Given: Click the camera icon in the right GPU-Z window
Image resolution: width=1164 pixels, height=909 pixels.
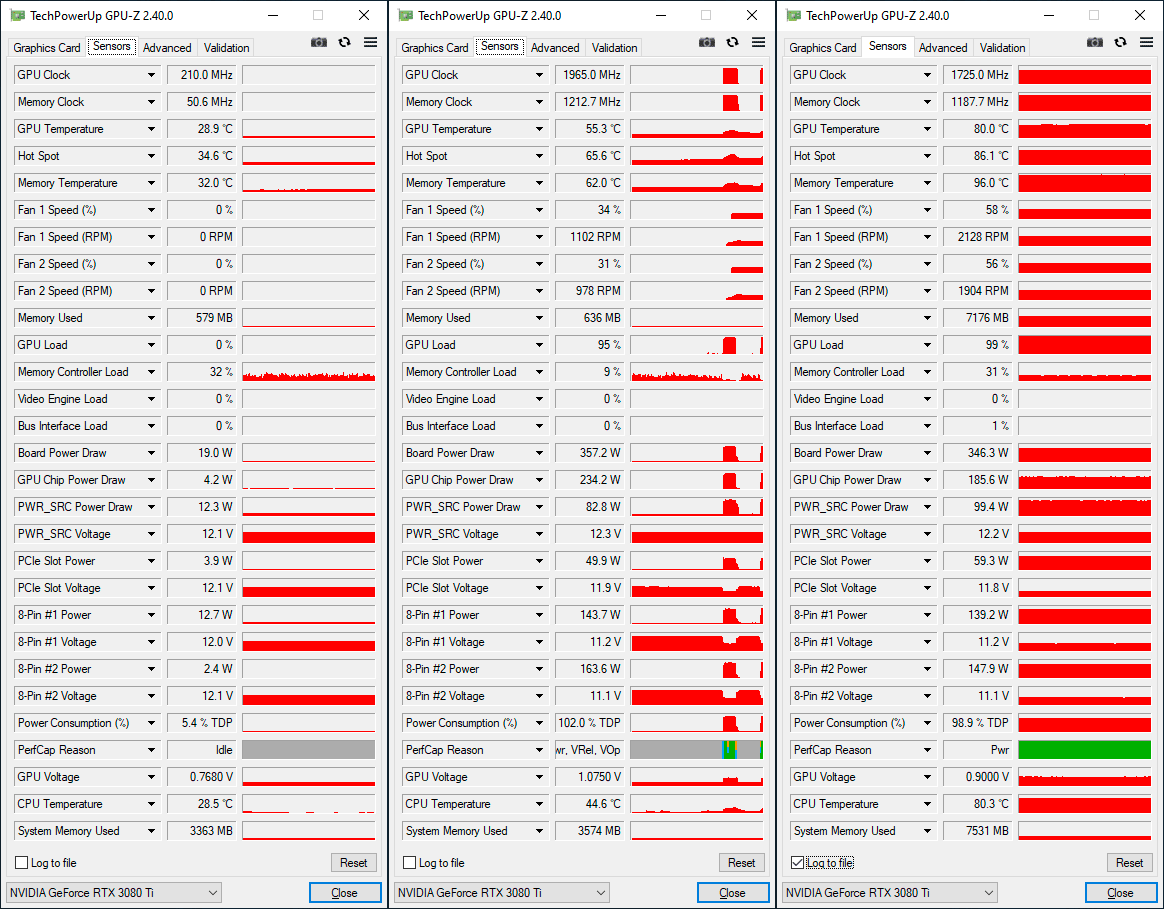Looking at the screenshot, I should click(1094, 42).
